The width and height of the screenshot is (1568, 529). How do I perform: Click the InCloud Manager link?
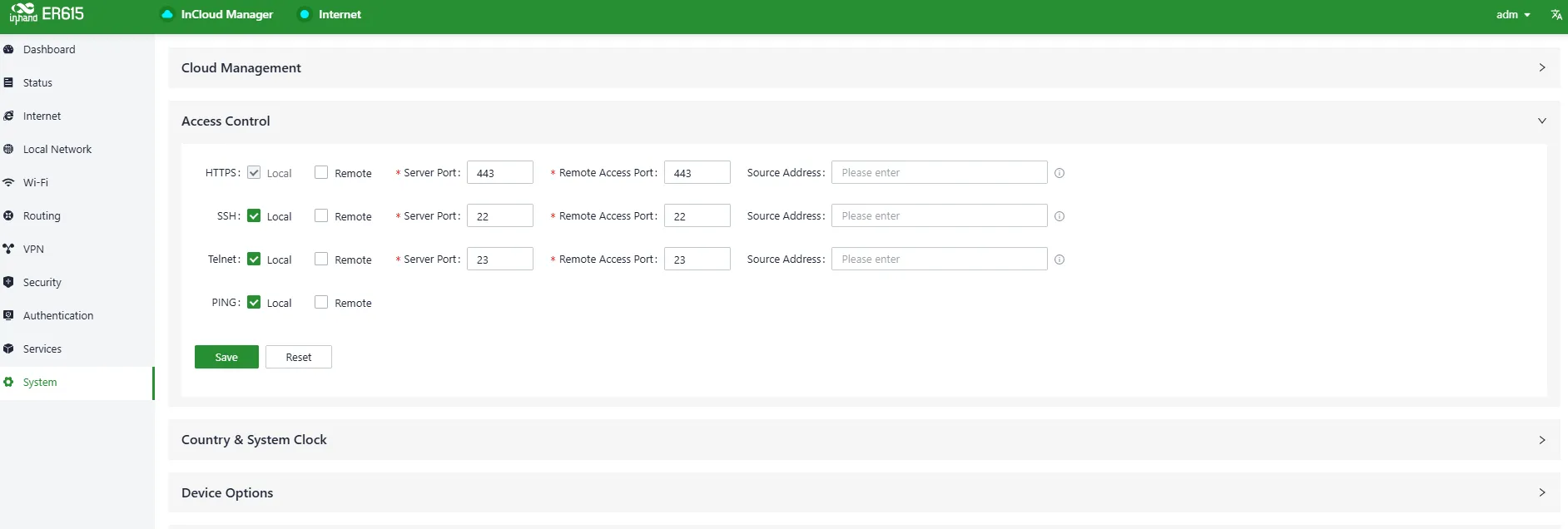click(x=227, y=14)
